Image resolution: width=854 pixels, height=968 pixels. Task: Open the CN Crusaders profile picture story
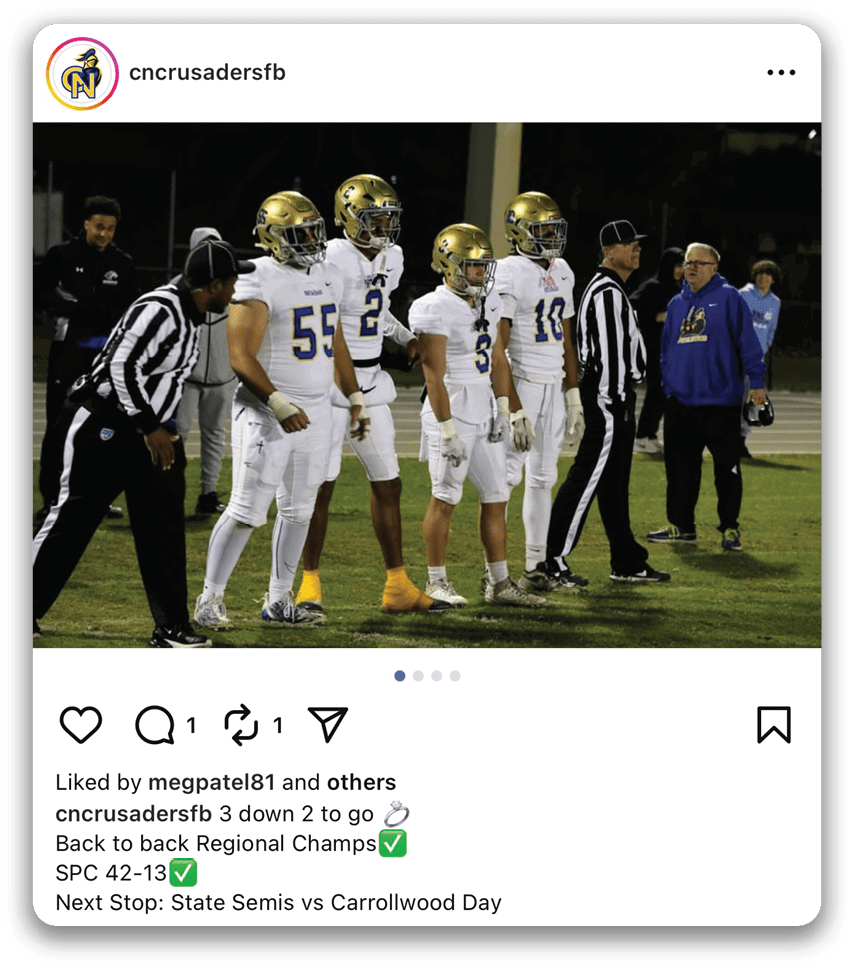click(82, 73)
